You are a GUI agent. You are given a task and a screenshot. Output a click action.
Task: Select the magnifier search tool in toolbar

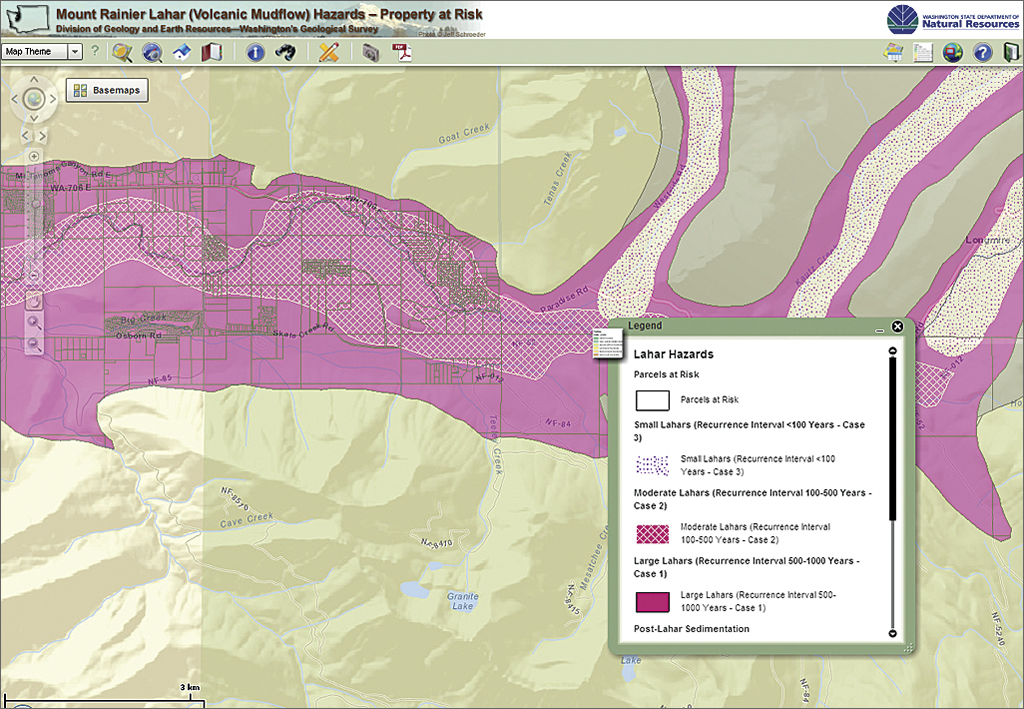pyautogui.click(x=123, y=53)
